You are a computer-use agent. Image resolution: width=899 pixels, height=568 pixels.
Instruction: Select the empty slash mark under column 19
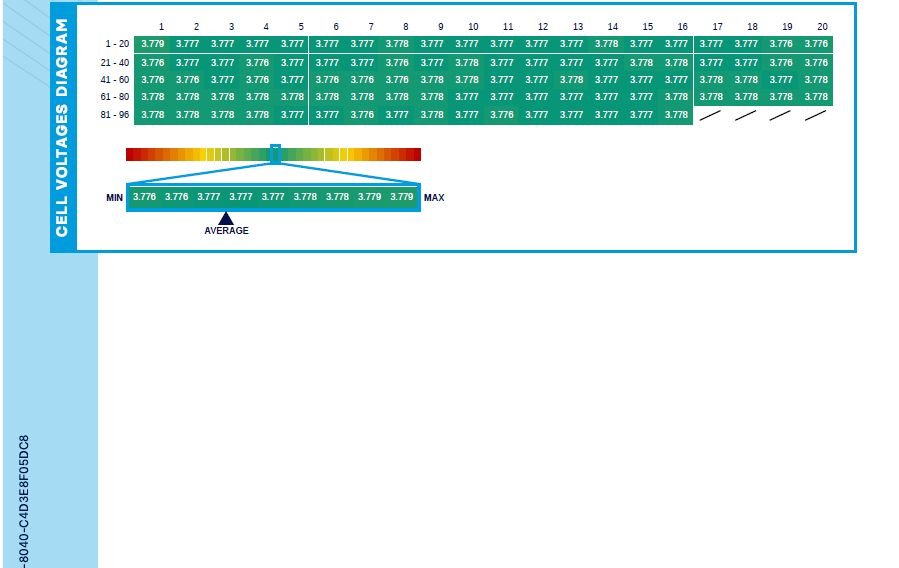781,115
